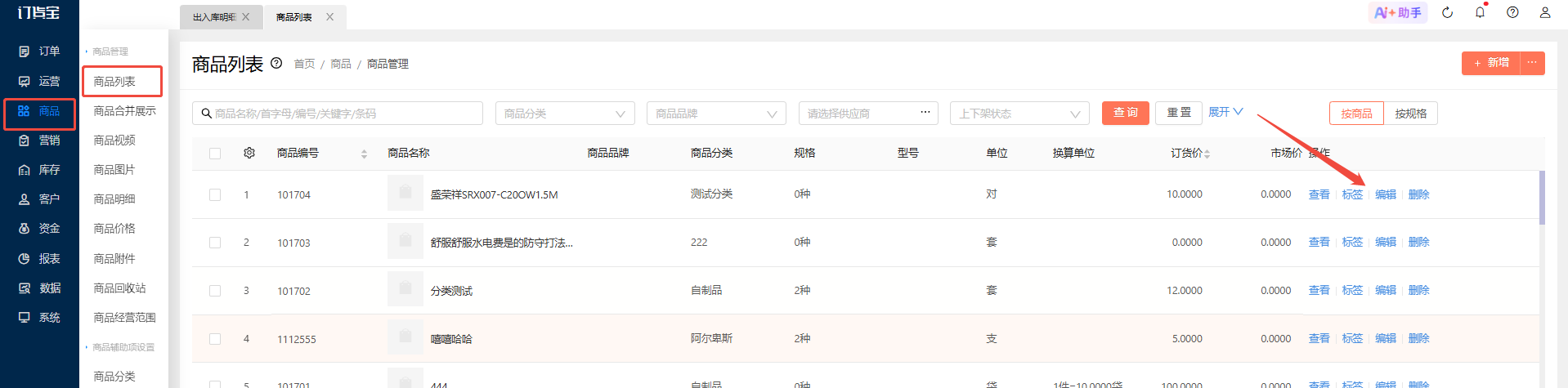Open the 营销 sidebar module
Viewport: 1568px width, 388px height.
[x=39, y=140]
